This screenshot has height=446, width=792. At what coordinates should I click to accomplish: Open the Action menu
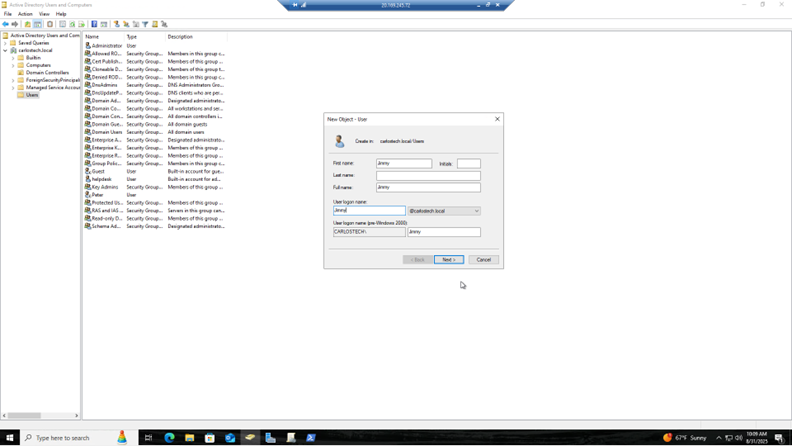click(25, 14)
